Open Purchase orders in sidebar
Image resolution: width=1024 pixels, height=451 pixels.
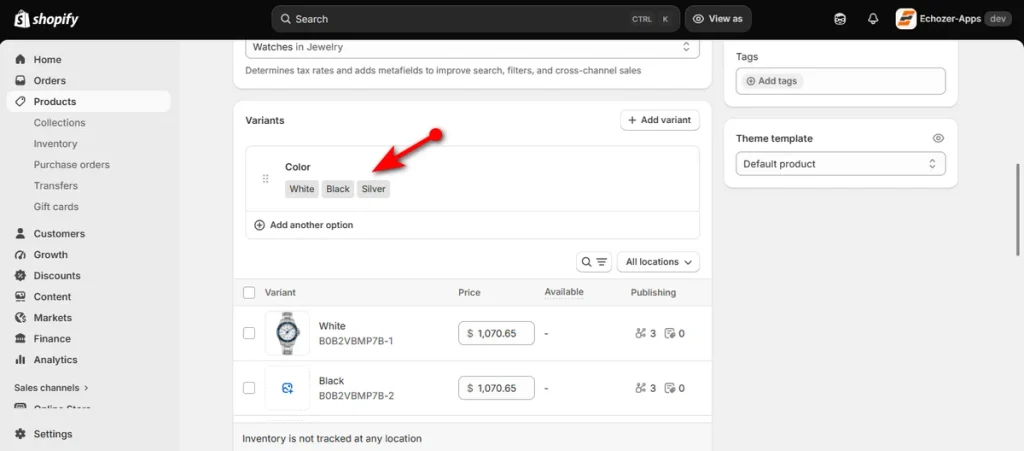click(x=72, y=164)
